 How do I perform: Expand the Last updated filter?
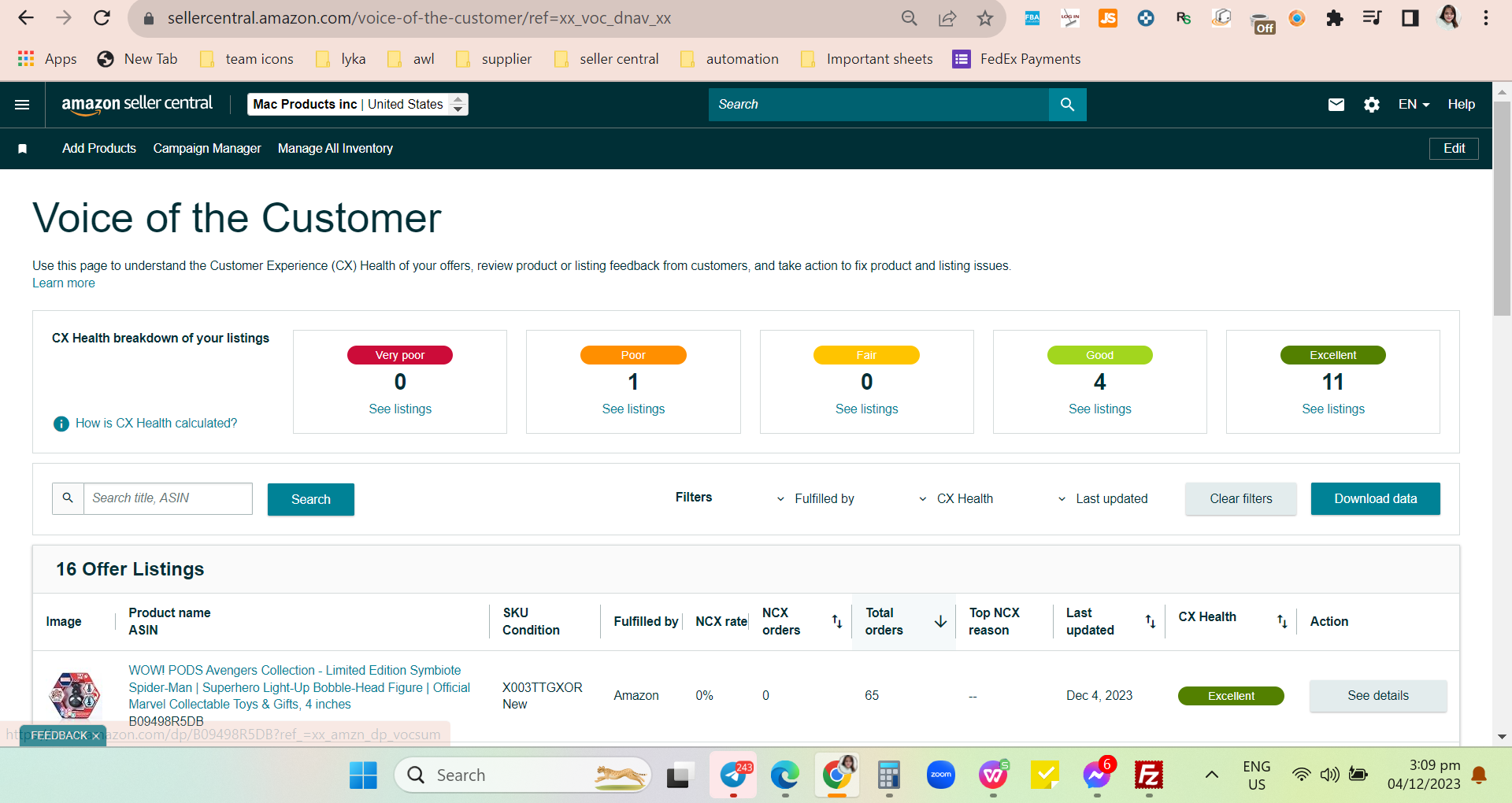tap(1102, 499)
